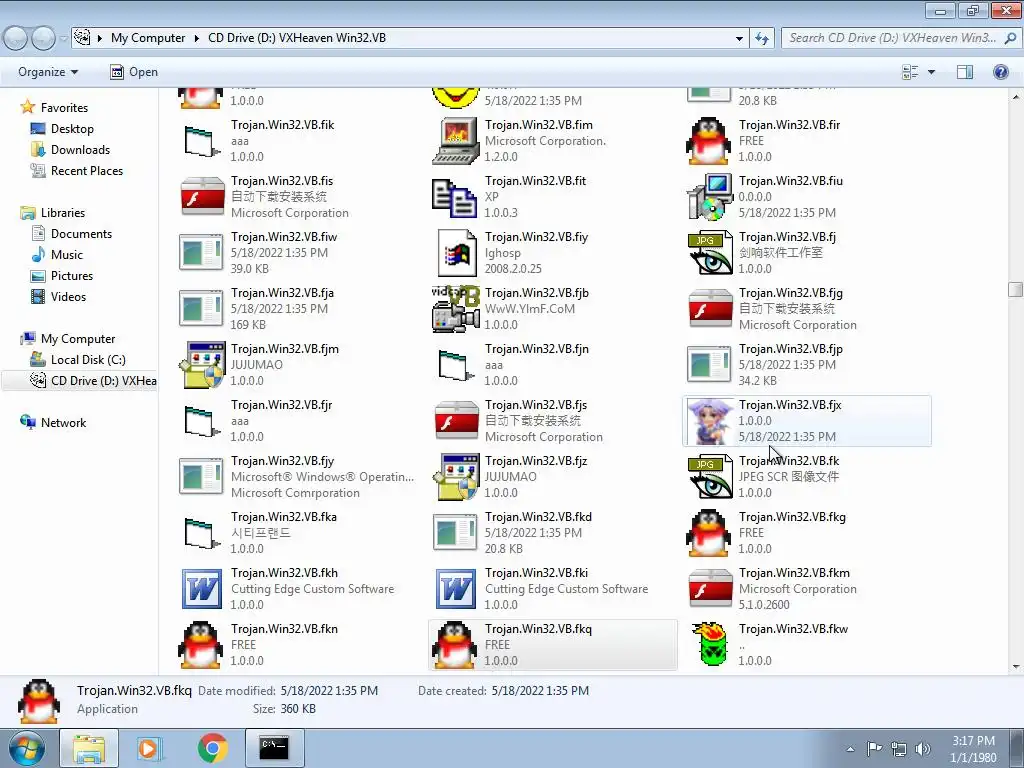Select the Trojan.Win32.VB.fiu installer disc icon
Viewport: 1024px width, 768px height.
(709, 197)
